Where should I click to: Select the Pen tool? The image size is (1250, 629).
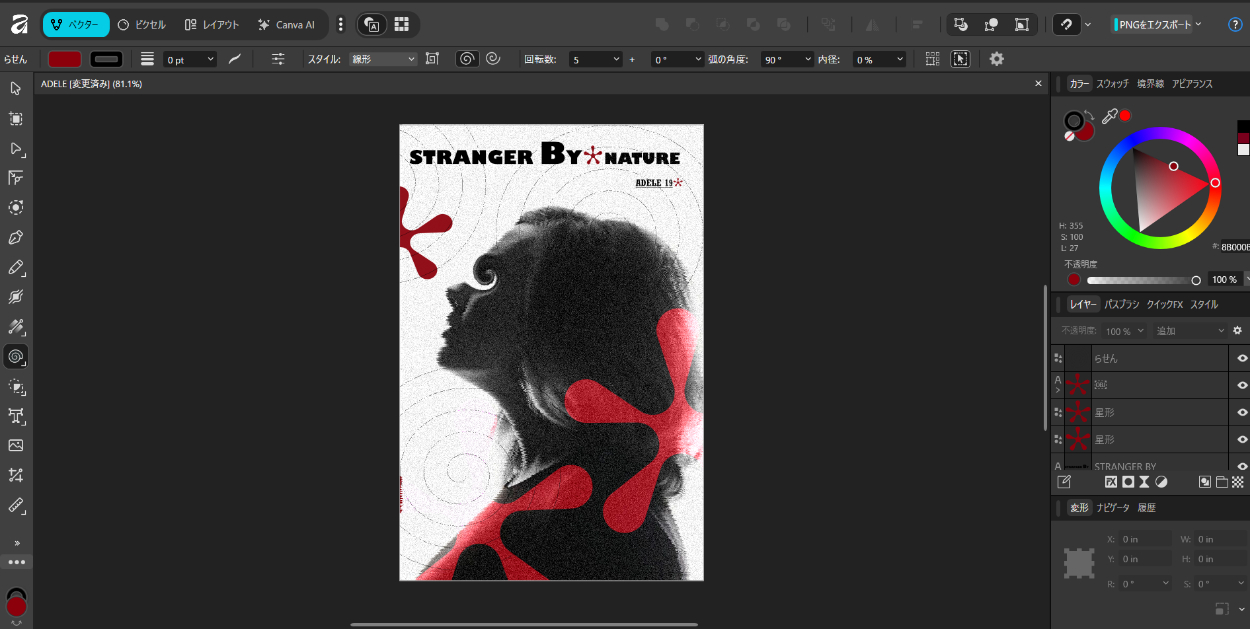coord(16,238)
